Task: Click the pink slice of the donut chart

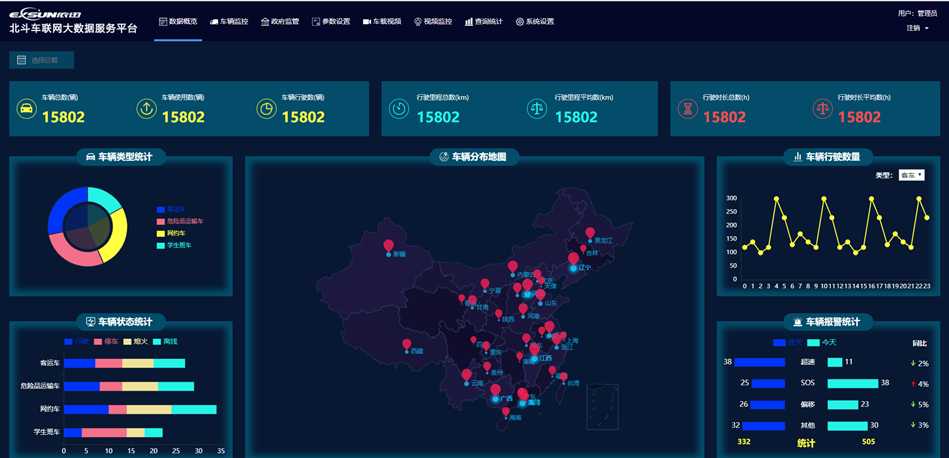Action: tap(73, 253)
